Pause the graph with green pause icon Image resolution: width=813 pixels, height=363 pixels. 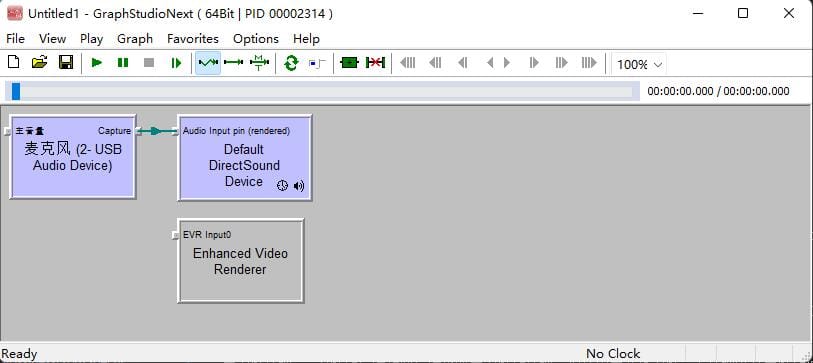pos(123,63)
